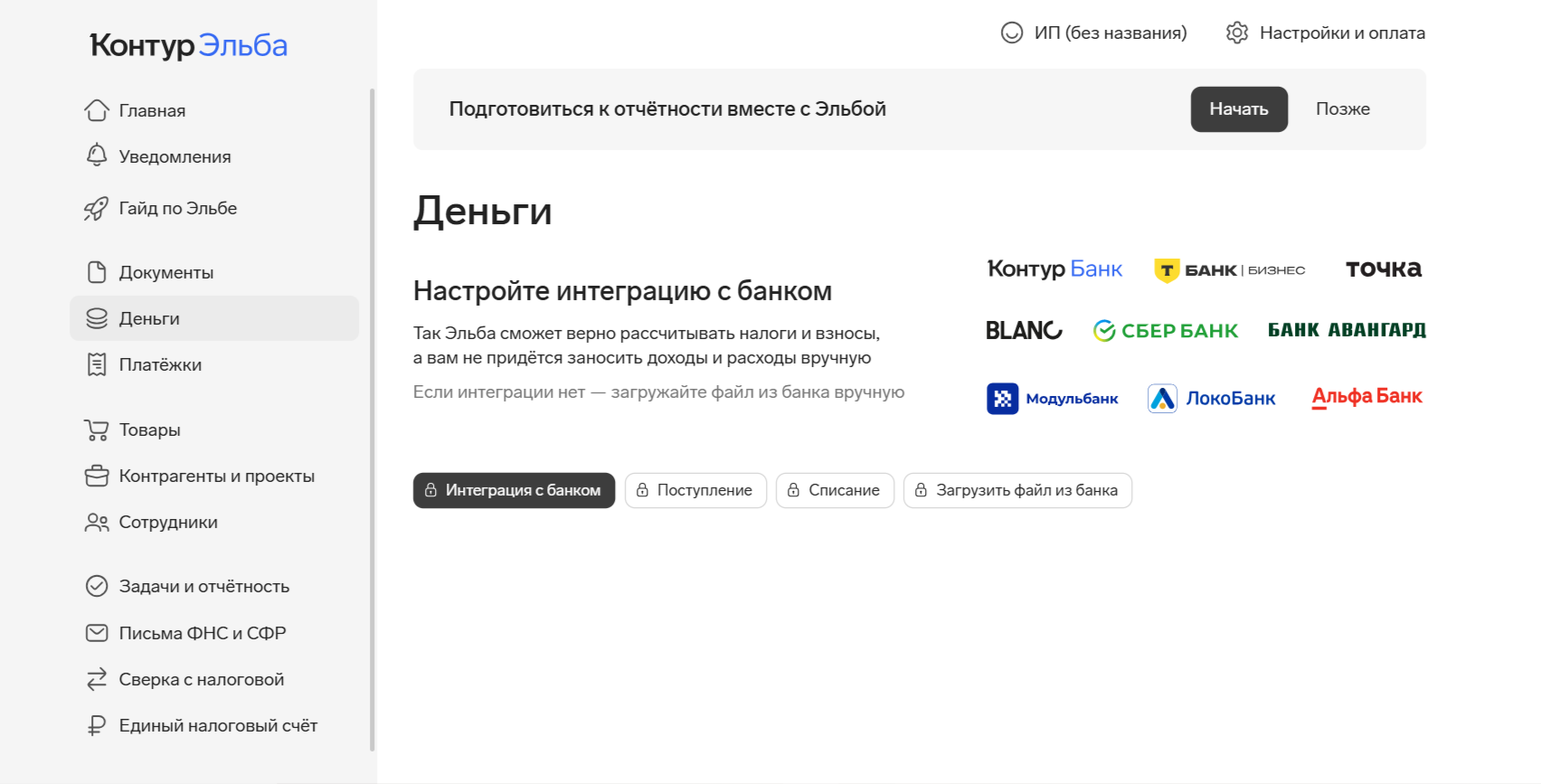Click the ruble icon for Единый налоговый счёт
Image resolution: width=1541 pixels, height=784 pixels.
97,726
